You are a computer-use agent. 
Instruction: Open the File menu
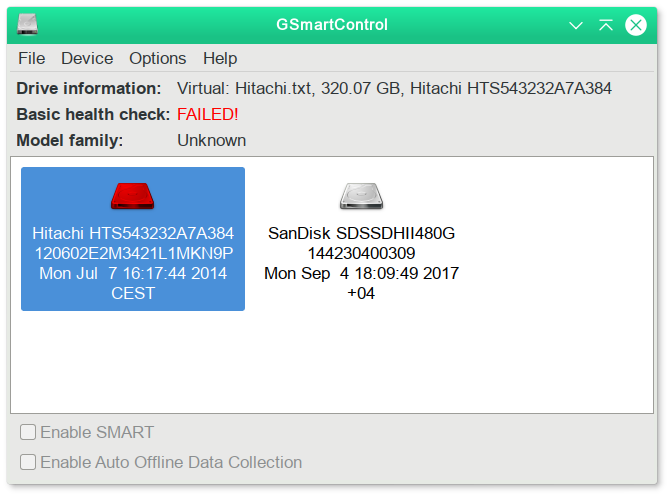point(31,58)
